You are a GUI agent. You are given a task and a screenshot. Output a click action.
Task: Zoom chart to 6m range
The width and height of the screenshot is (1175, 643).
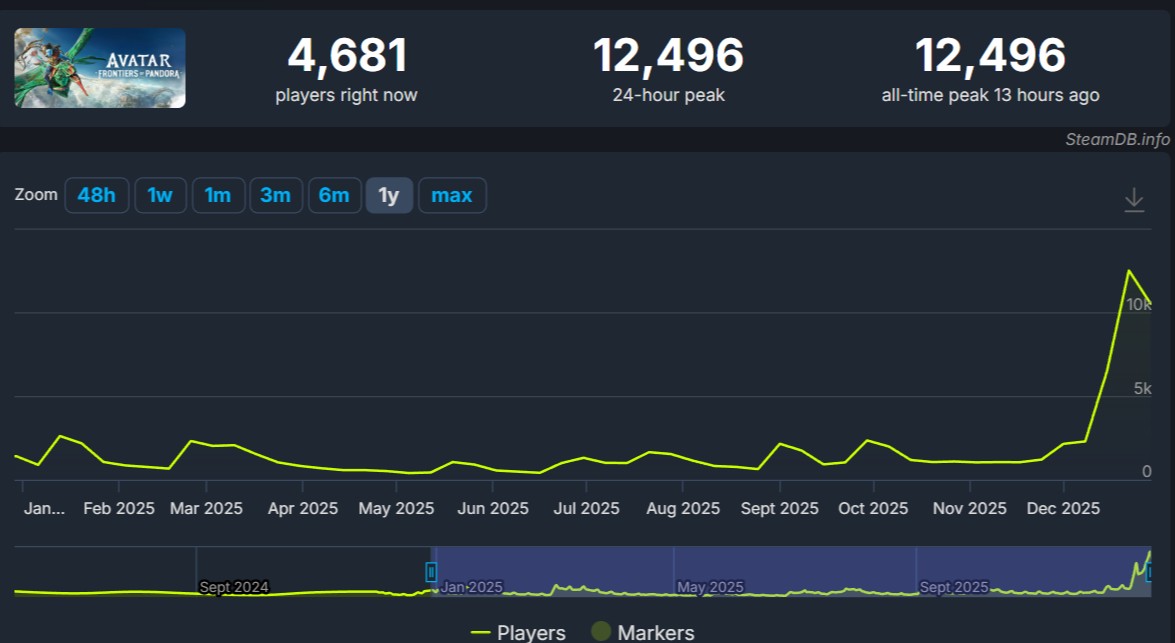pos(334,195)
